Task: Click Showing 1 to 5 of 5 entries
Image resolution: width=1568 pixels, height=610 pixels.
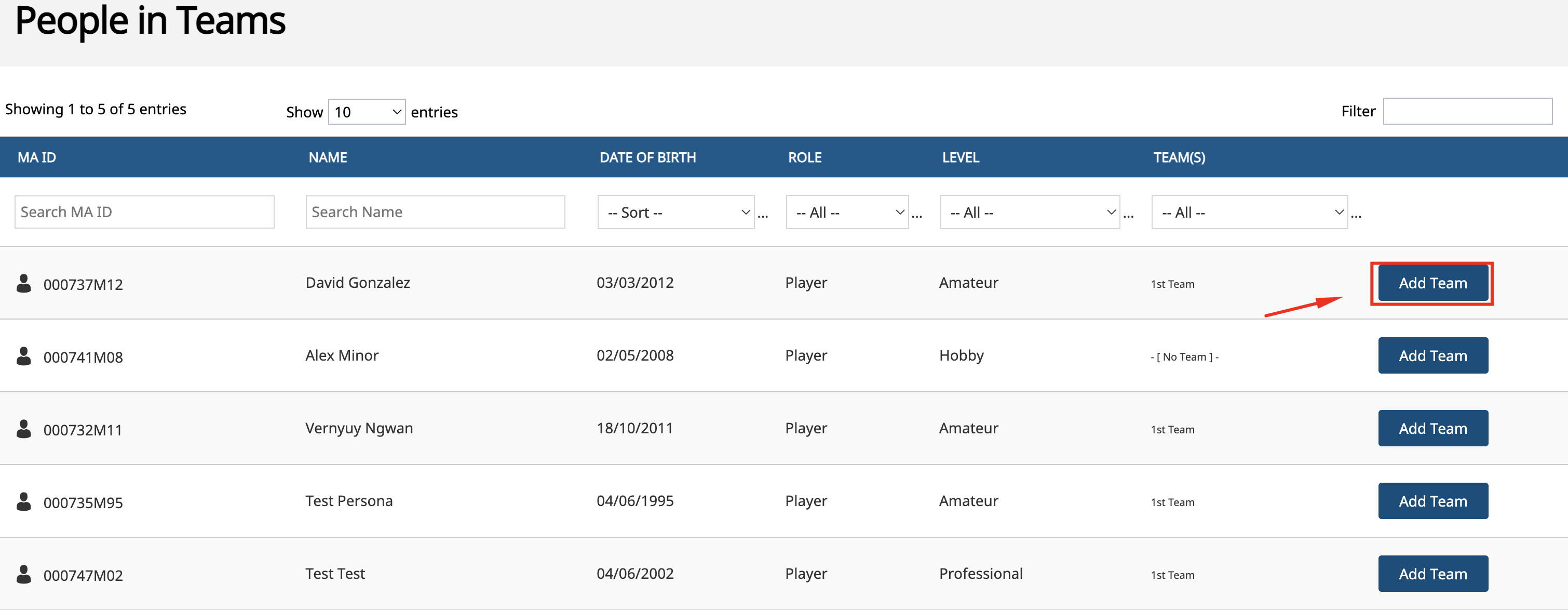Action: pos(96,109)
